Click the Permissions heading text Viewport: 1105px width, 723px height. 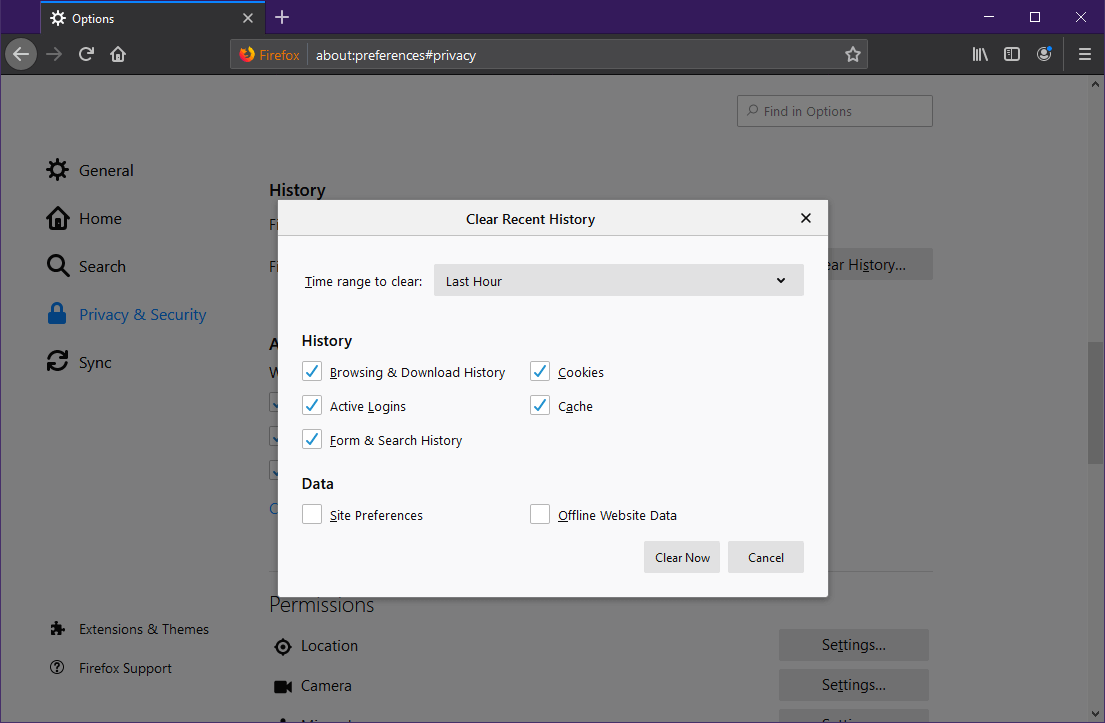(x=321, y=605)
